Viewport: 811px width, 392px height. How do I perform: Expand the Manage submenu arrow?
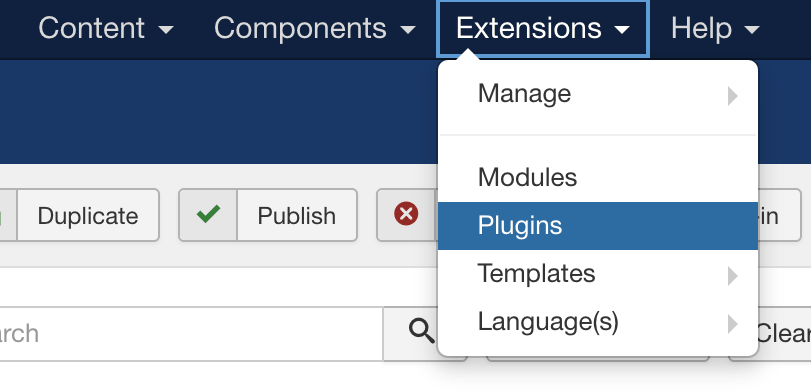point(732,96)
